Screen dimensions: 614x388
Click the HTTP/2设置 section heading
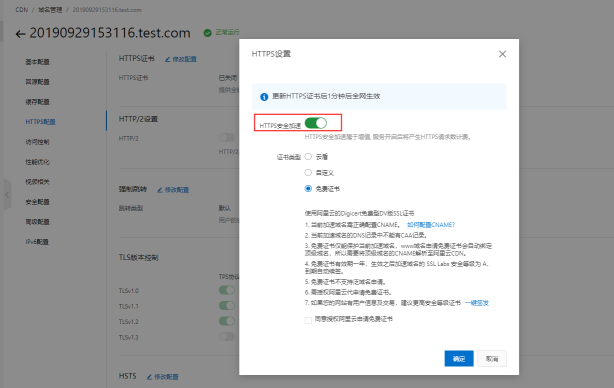tap(138, 119)
